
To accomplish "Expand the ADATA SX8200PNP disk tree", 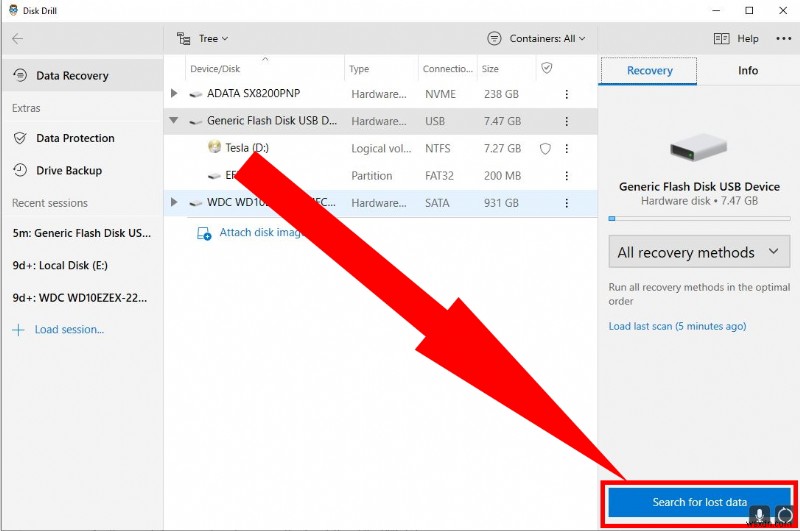I will coord(174,94).
